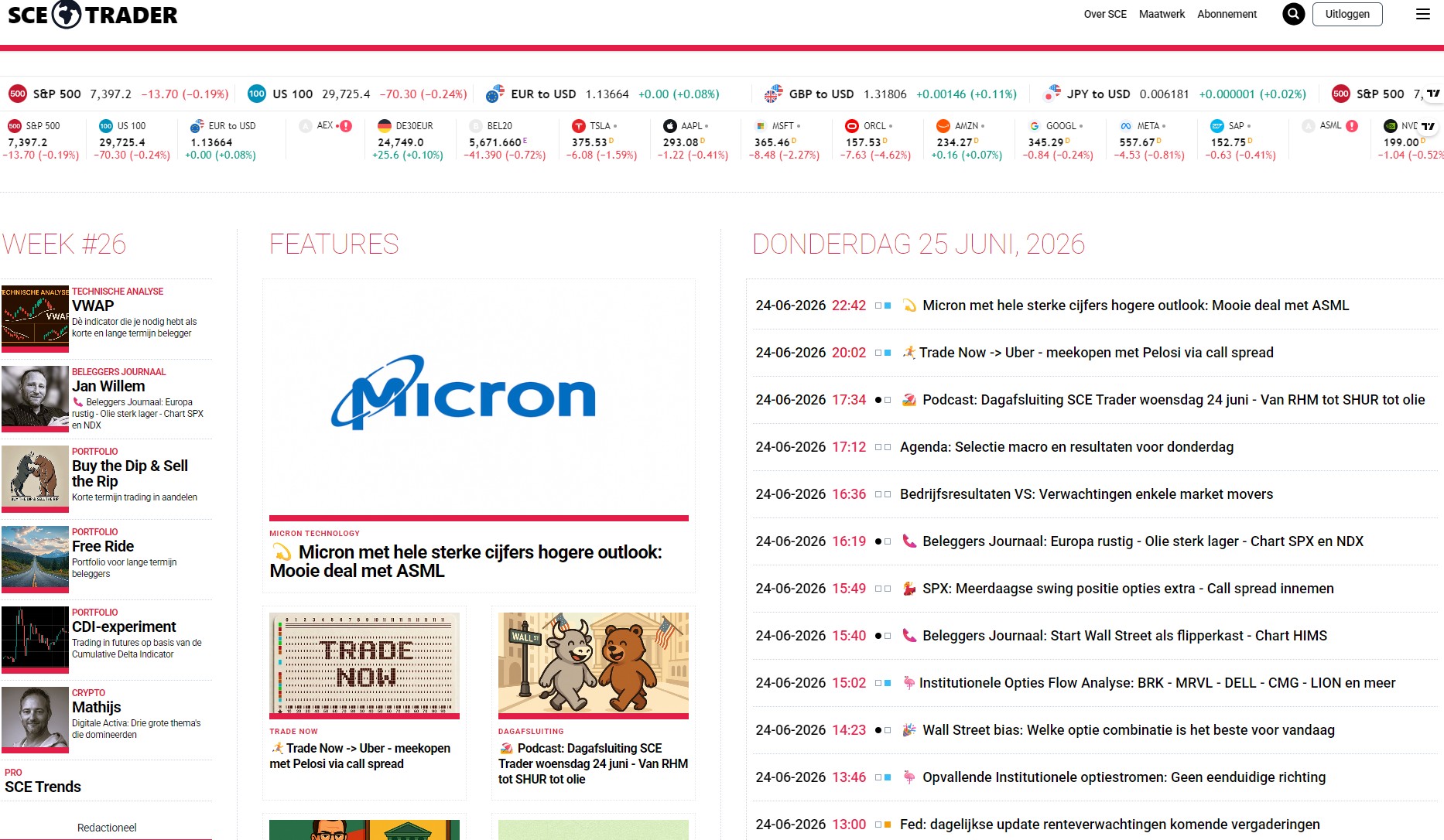Click the DE30EUR German flag icon
Image resolution: width=1444 pixels, height=840 pixels.
[385, 125]
